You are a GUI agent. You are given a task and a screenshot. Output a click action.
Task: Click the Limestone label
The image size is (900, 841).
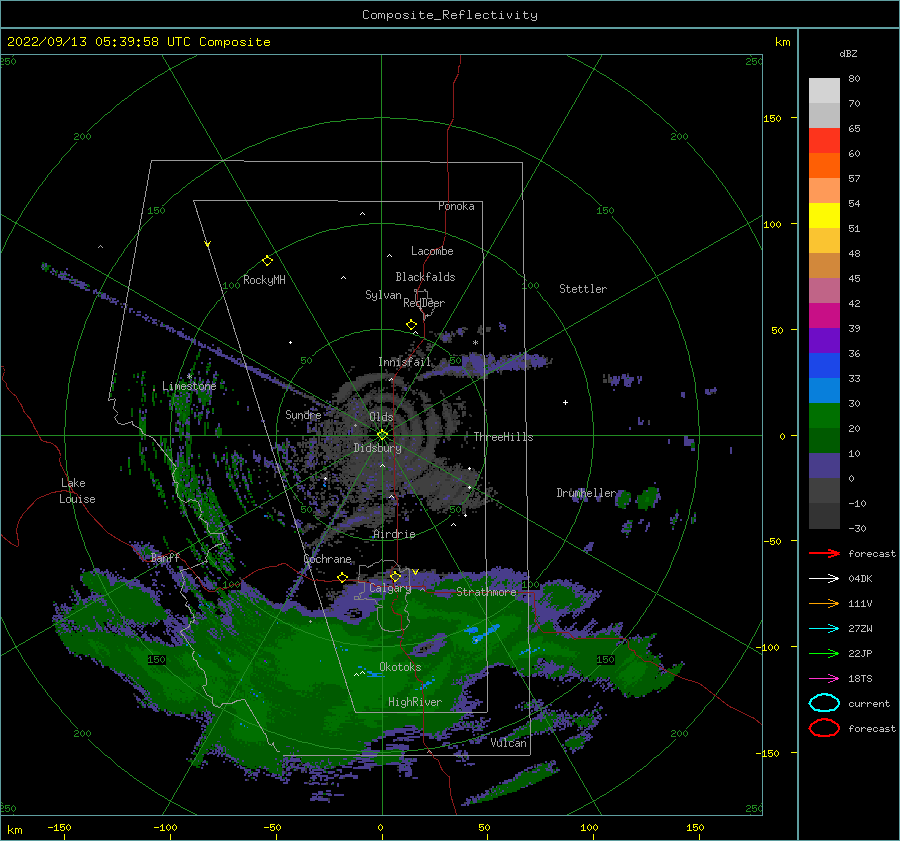[189, 386]
